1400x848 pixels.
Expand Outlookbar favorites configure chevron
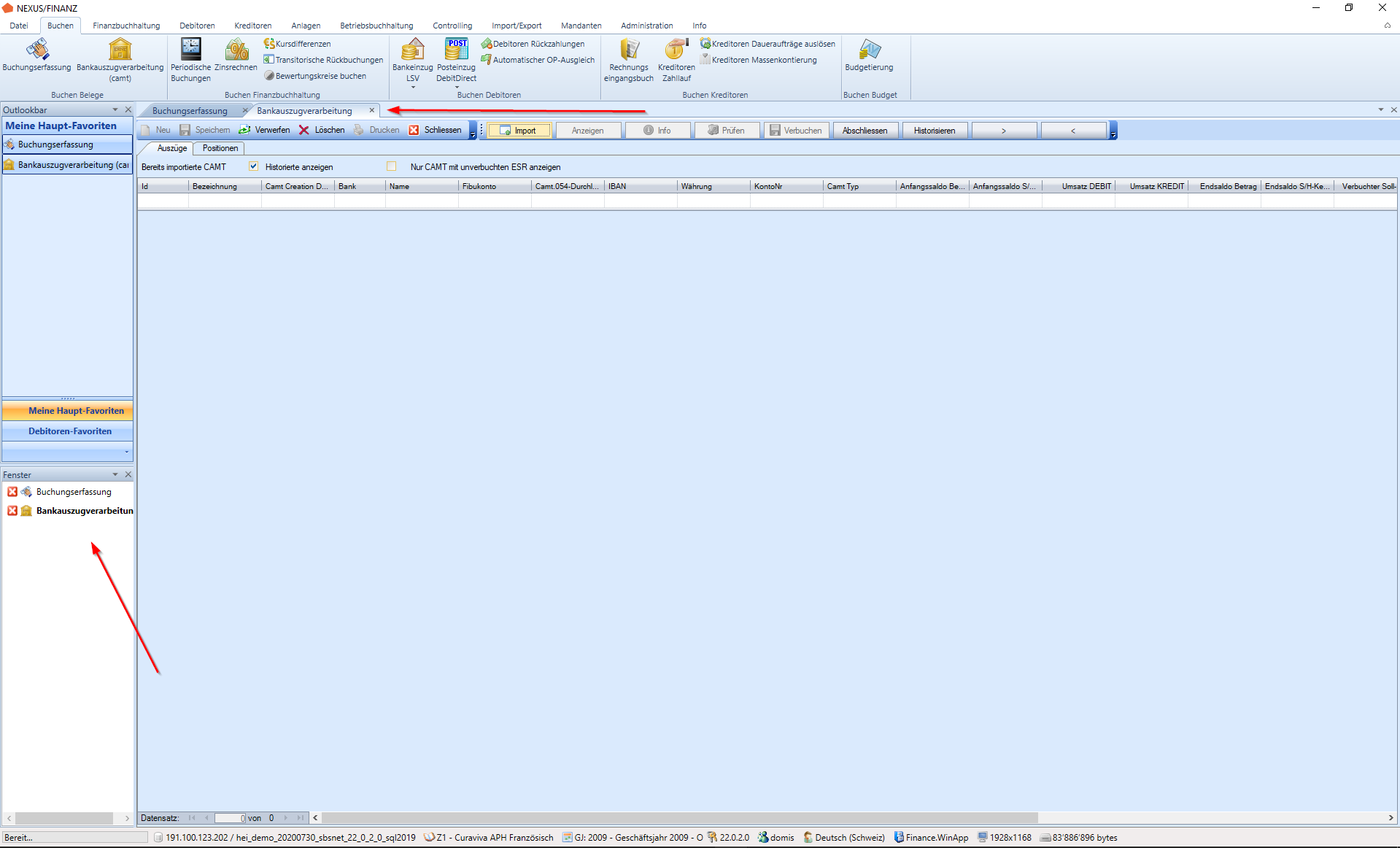[127, 452]
